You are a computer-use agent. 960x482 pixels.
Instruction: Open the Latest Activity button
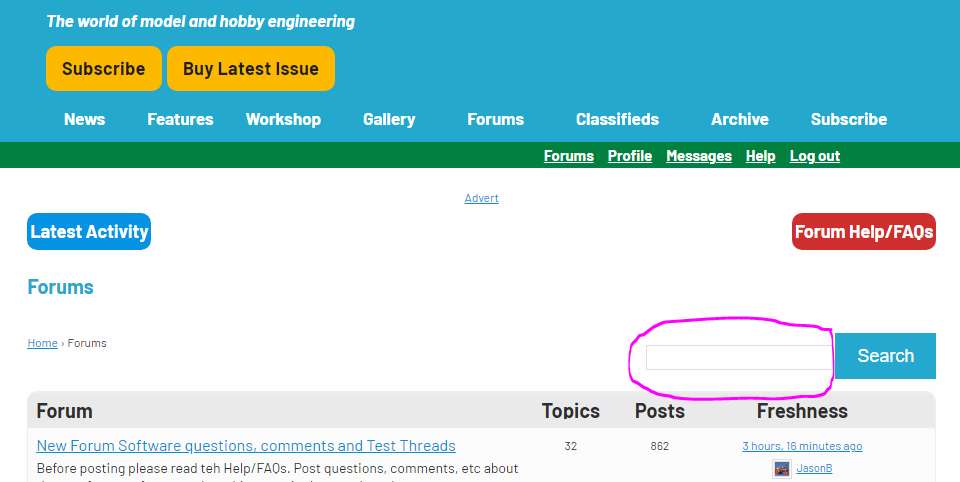(x=89, y=232)
